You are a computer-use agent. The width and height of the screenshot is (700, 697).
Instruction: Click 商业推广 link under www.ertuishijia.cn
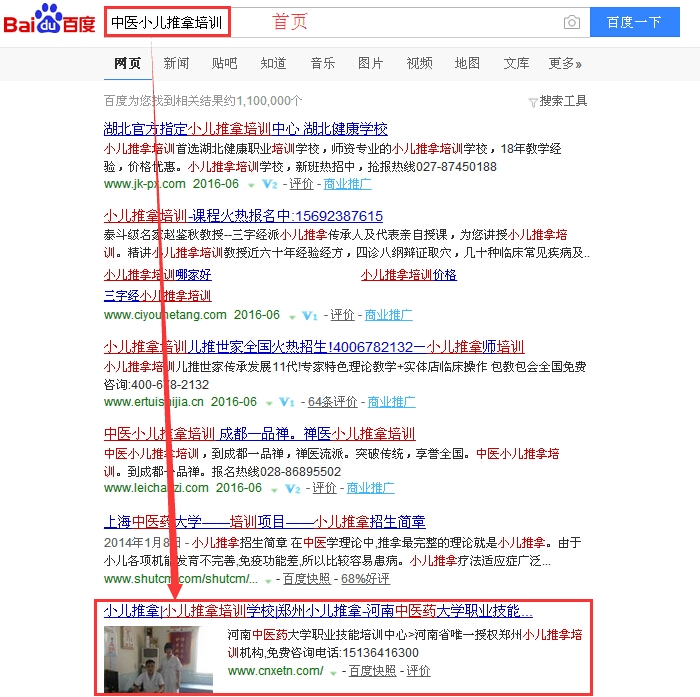[392, 402]
